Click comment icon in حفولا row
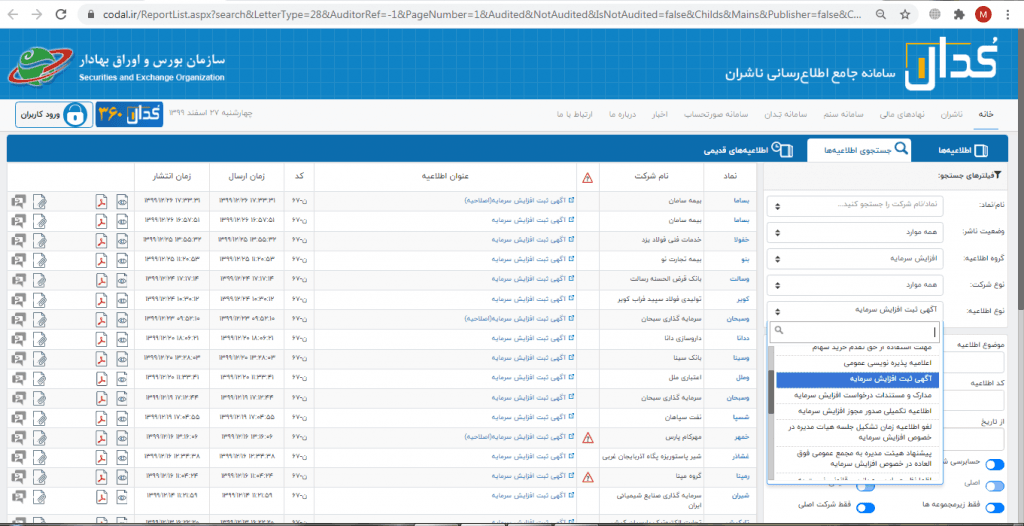The height and width of the screenshot is (526, 1024). click(18, 239)
